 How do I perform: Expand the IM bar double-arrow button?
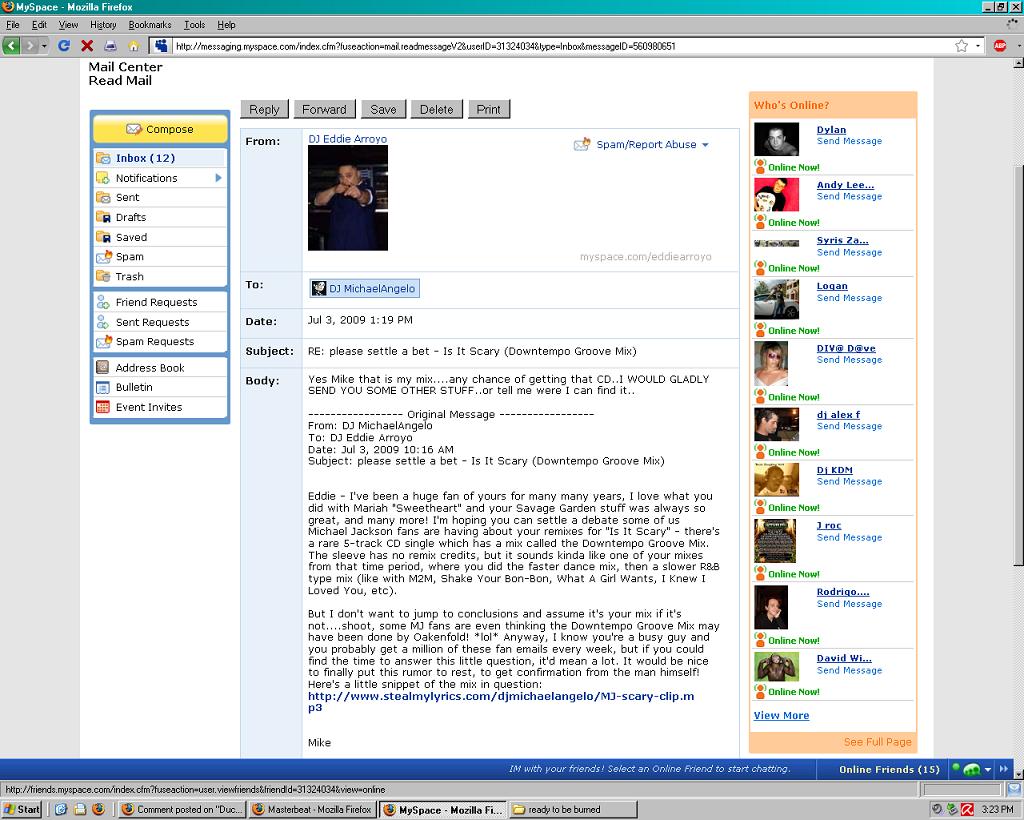[x=1004, y=770]
